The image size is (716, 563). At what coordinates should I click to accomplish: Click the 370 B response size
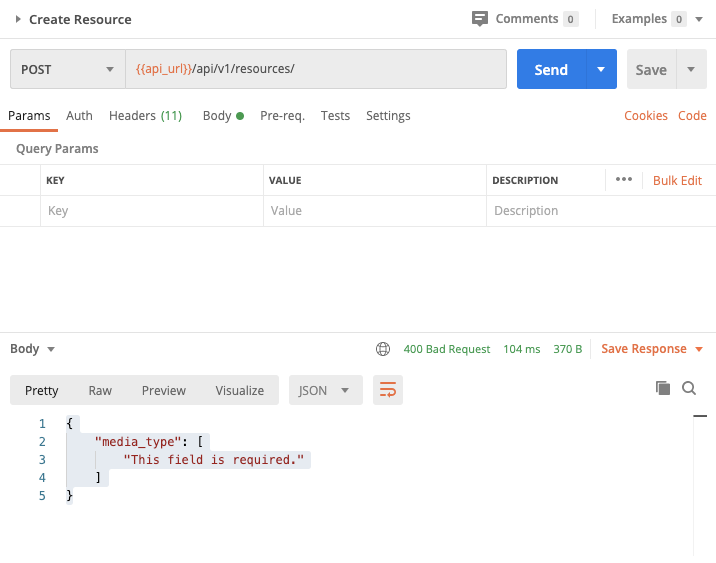[x=568, y=349]
